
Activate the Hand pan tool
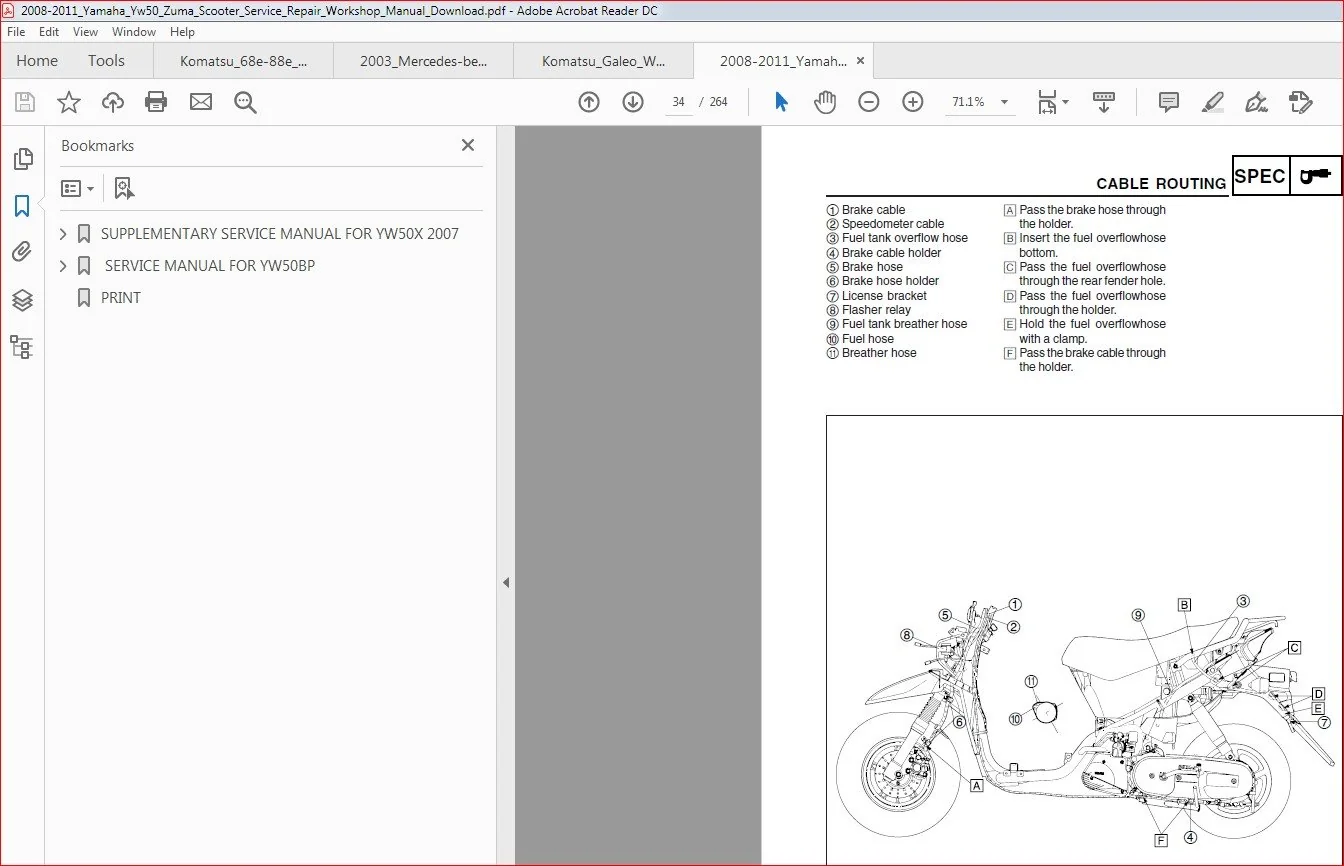[x=825, y=102]
